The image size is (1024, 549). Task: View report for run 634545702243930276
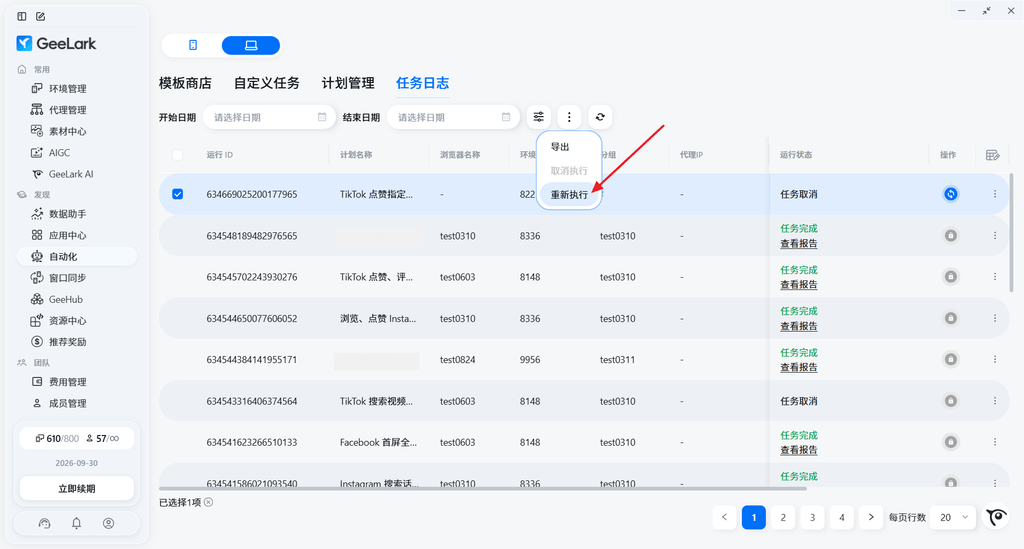coord(799,285)
